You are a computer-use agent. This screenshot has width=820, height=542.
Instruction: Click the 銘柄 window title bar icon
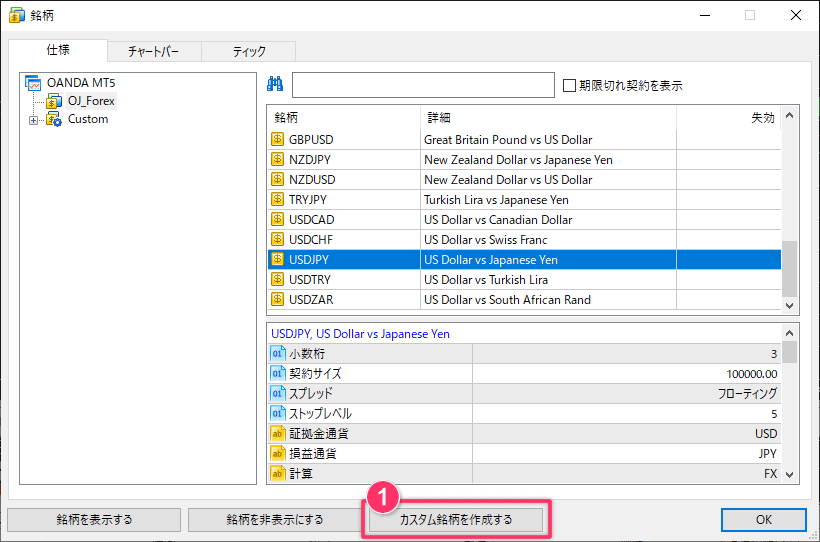point(17,15)
